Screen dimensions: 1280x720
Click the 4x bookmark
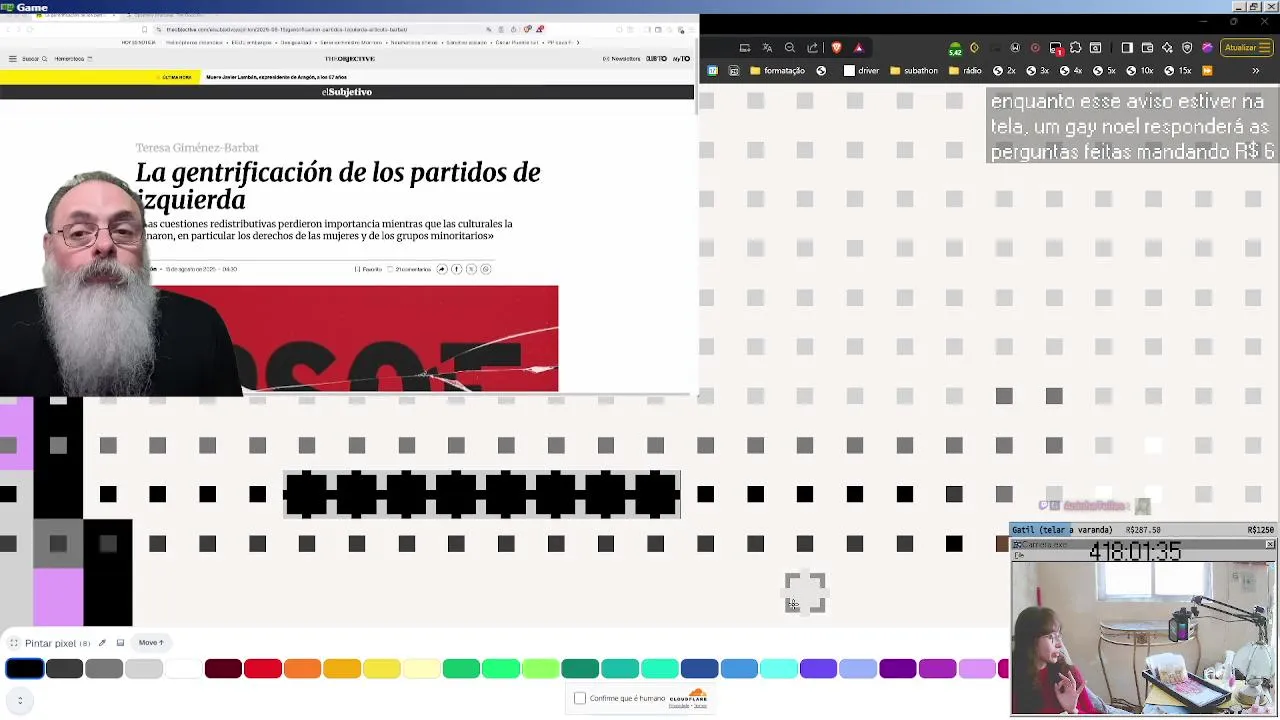[1071, 71]
